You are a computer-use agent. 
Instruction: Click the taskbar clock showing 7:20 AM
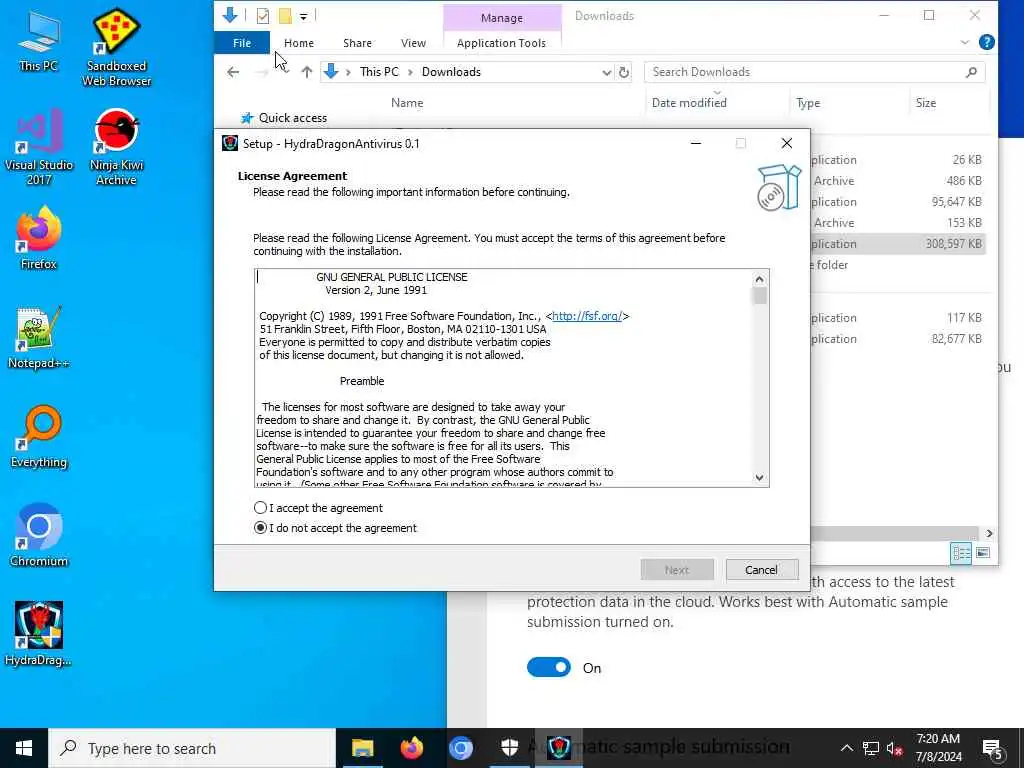click(938, 748)
